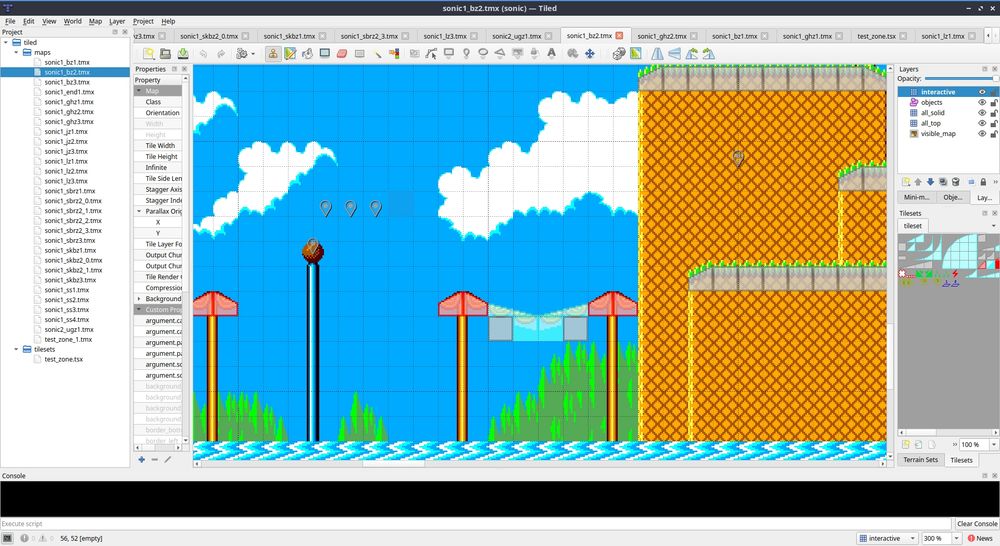
Task: Select the Insert Polygon tool
Action: (x=500, y=54)
